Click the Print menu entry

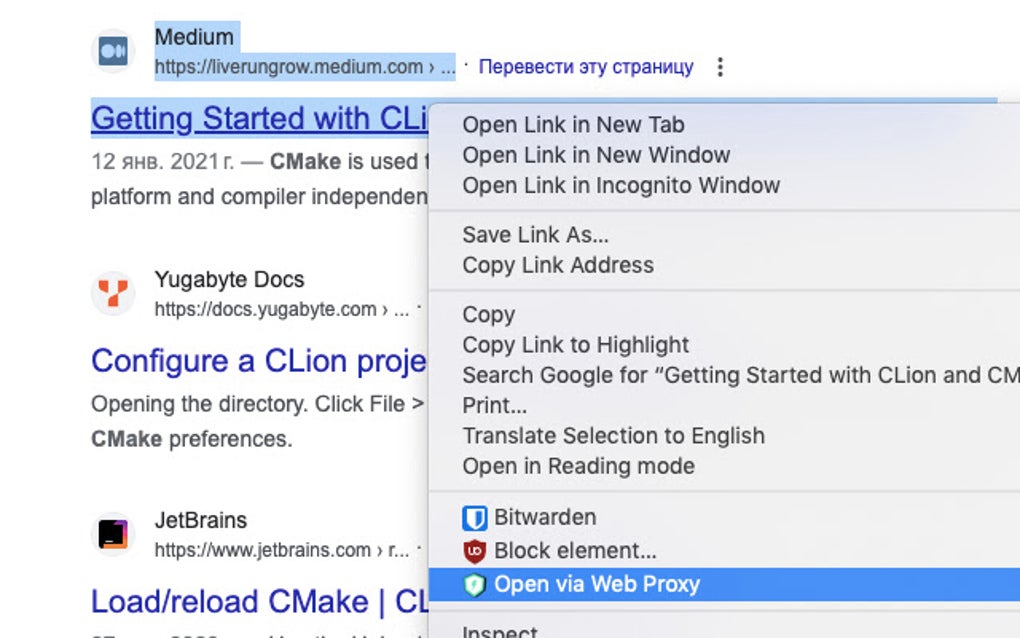click(x=494, y=406)
